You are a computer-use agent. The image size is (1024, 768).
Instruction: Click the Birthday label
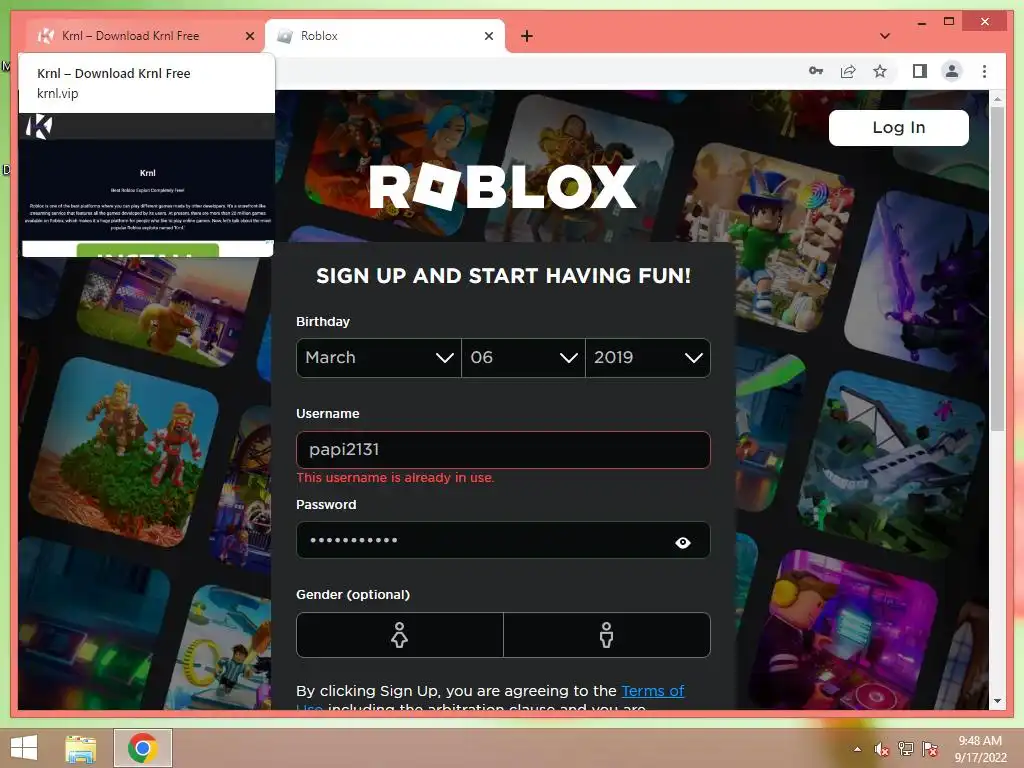click(x=323, y=321)
